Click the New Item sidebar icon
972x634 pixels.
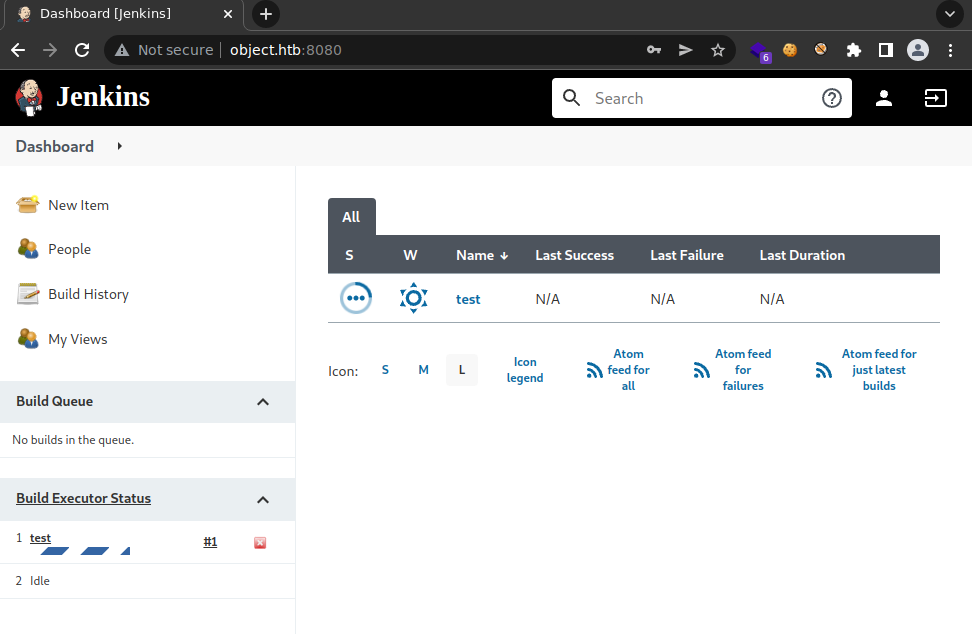coord(28,205)
